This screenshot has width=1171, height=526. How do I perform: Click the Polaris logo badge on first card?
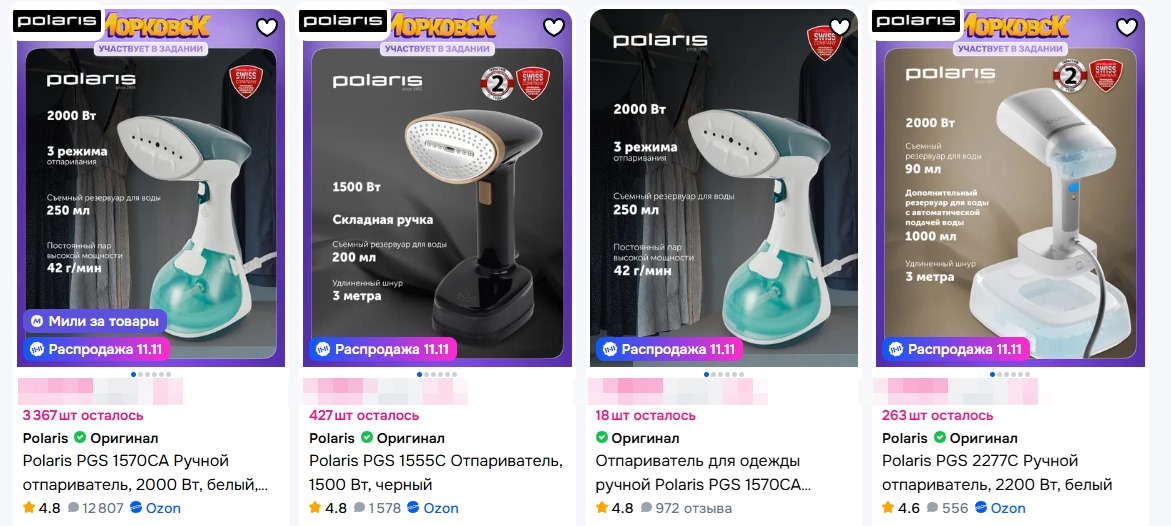(x=58, y=21)
